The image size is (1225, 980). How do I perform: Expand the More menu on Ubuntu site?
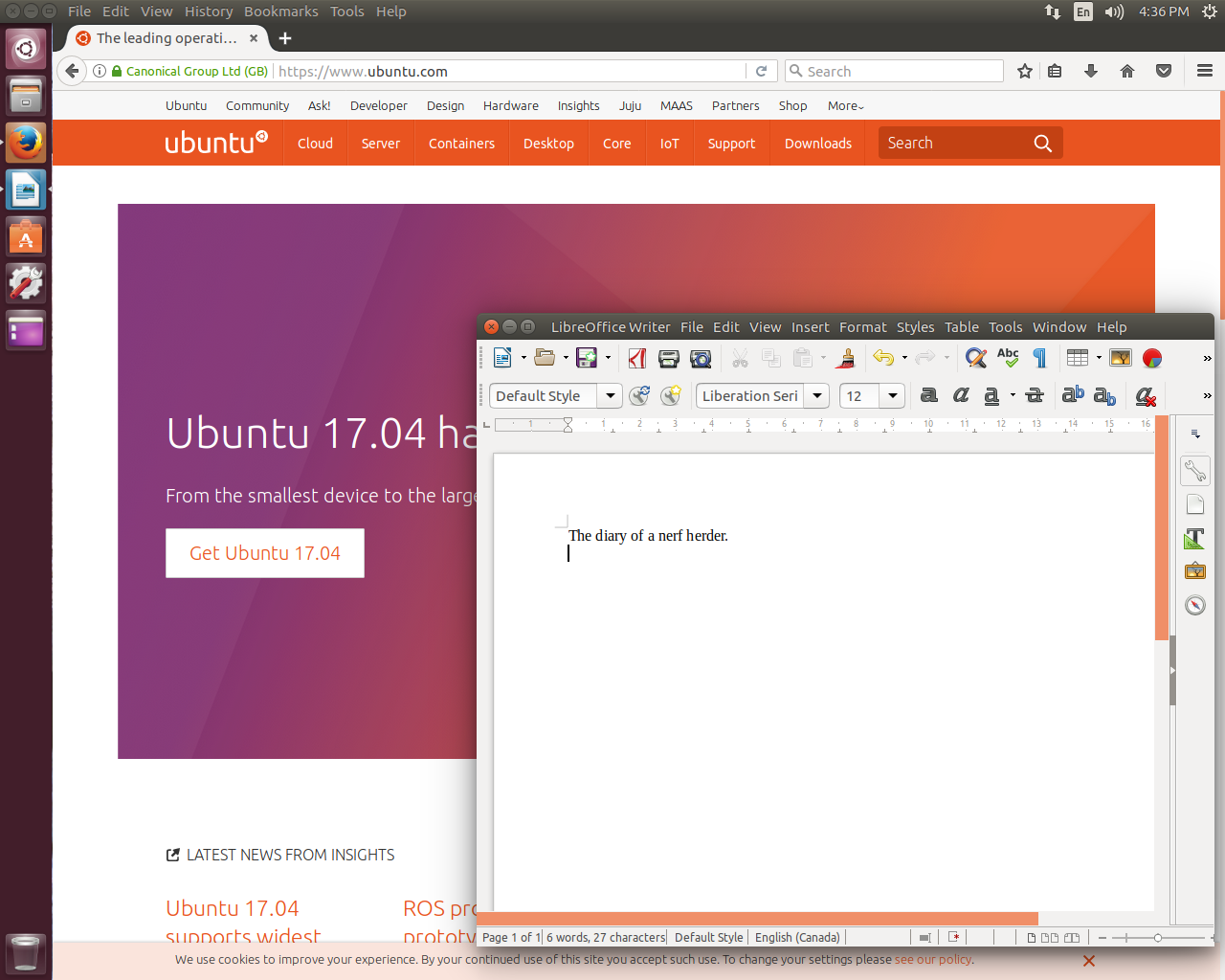(x=846, y=106)
